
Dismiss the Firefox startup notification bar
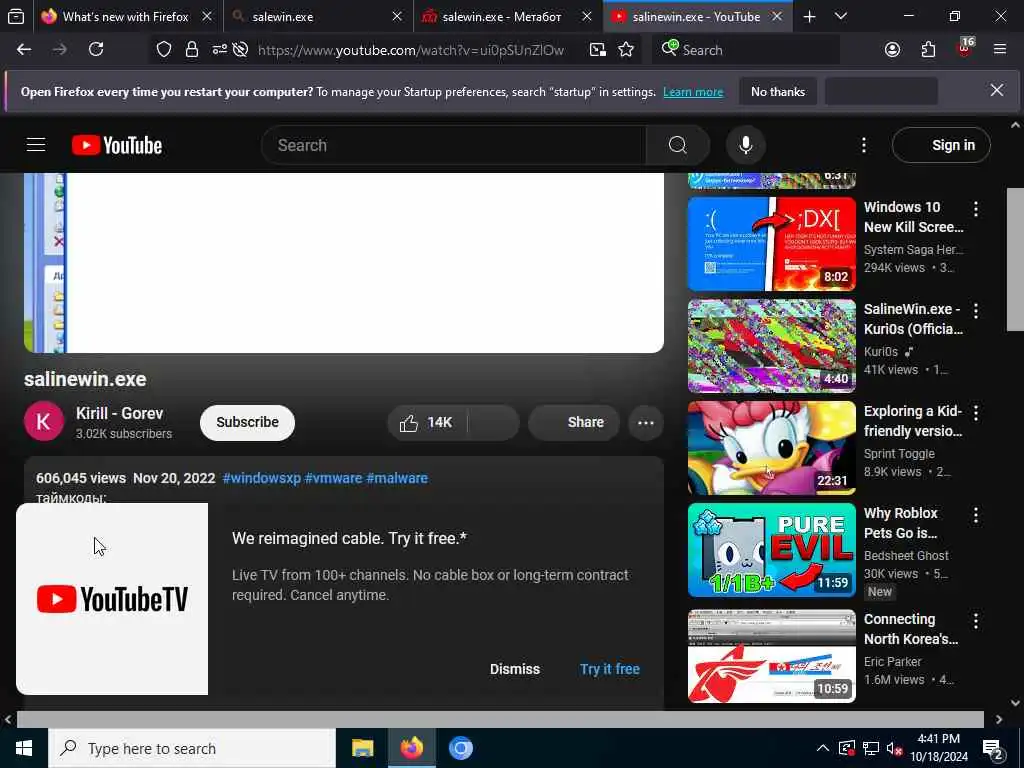pos(997,91)
